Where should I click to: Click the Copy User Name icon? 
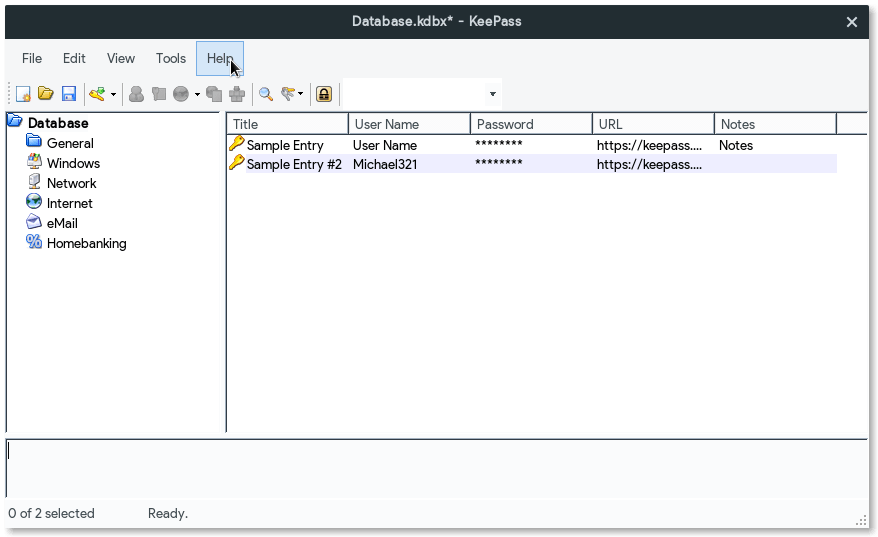(136, 94)
